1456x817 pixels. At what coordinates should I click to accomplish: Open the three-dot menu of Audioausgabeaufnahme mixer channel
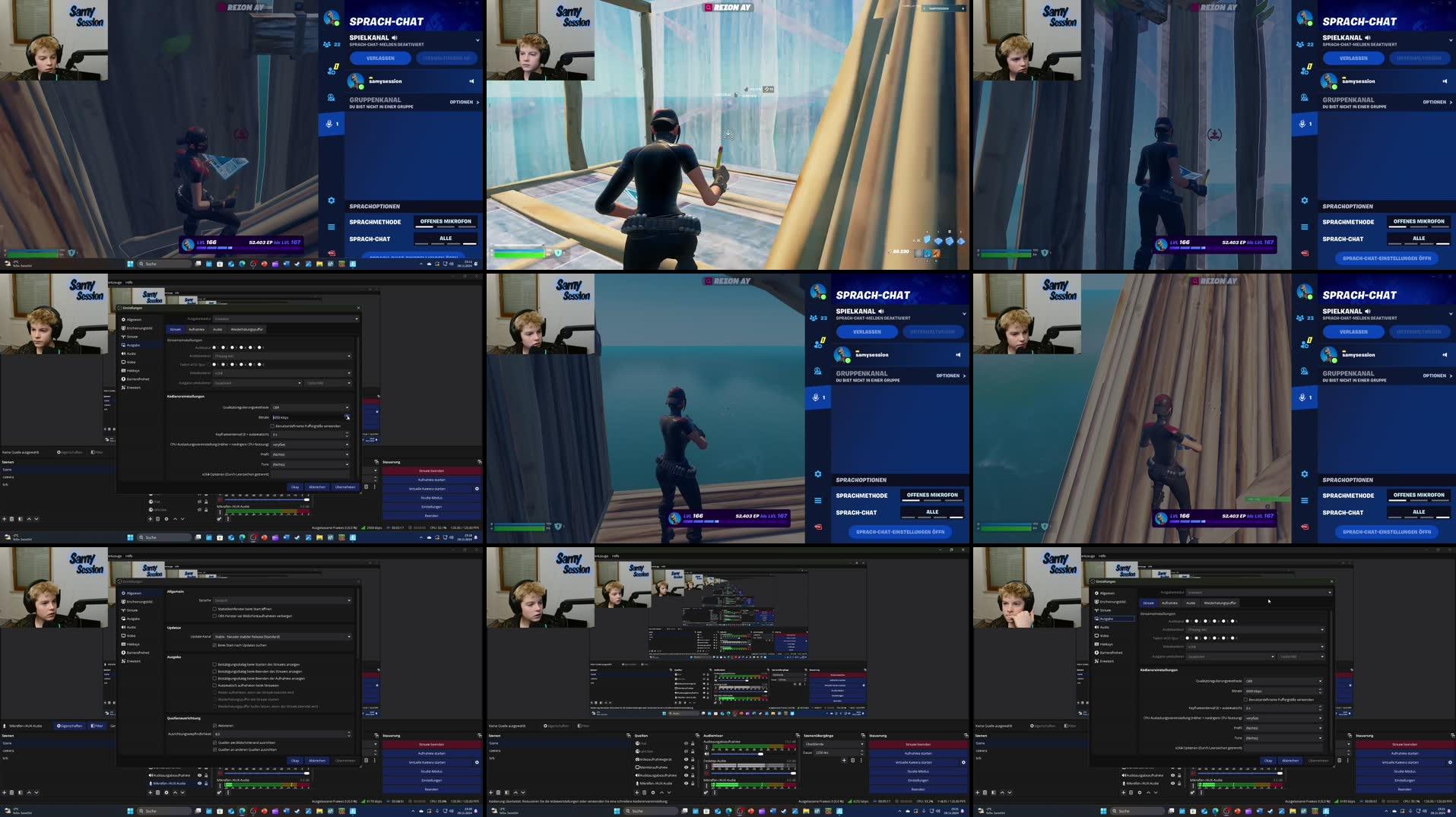[706, 747]
